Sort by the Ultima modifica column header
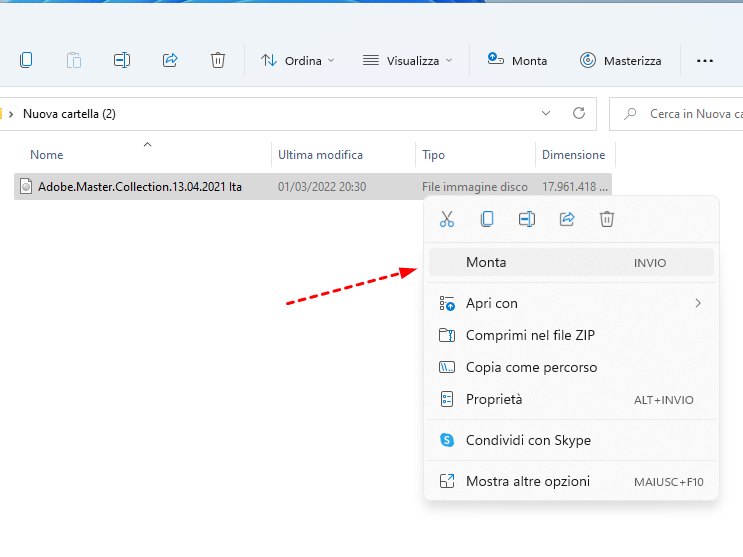743x557 pixels. 320,155
